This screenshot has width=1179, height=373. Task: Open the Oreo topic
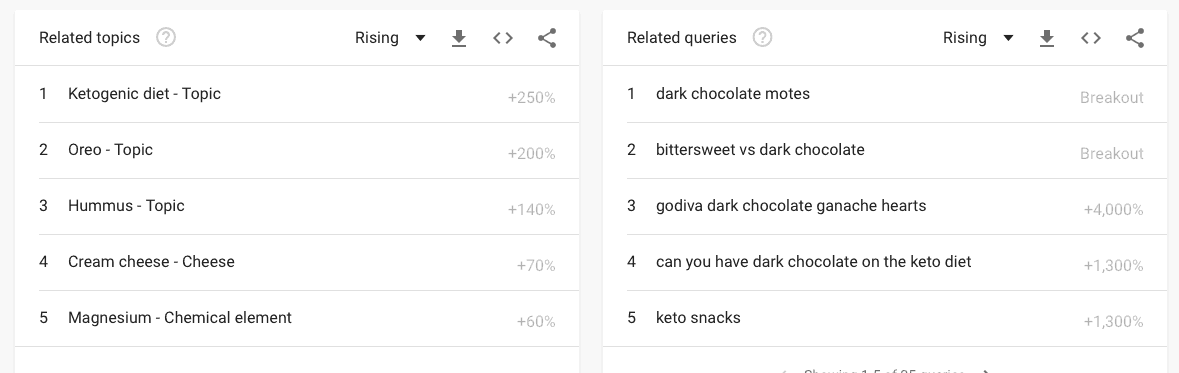(x=297, y=150)
